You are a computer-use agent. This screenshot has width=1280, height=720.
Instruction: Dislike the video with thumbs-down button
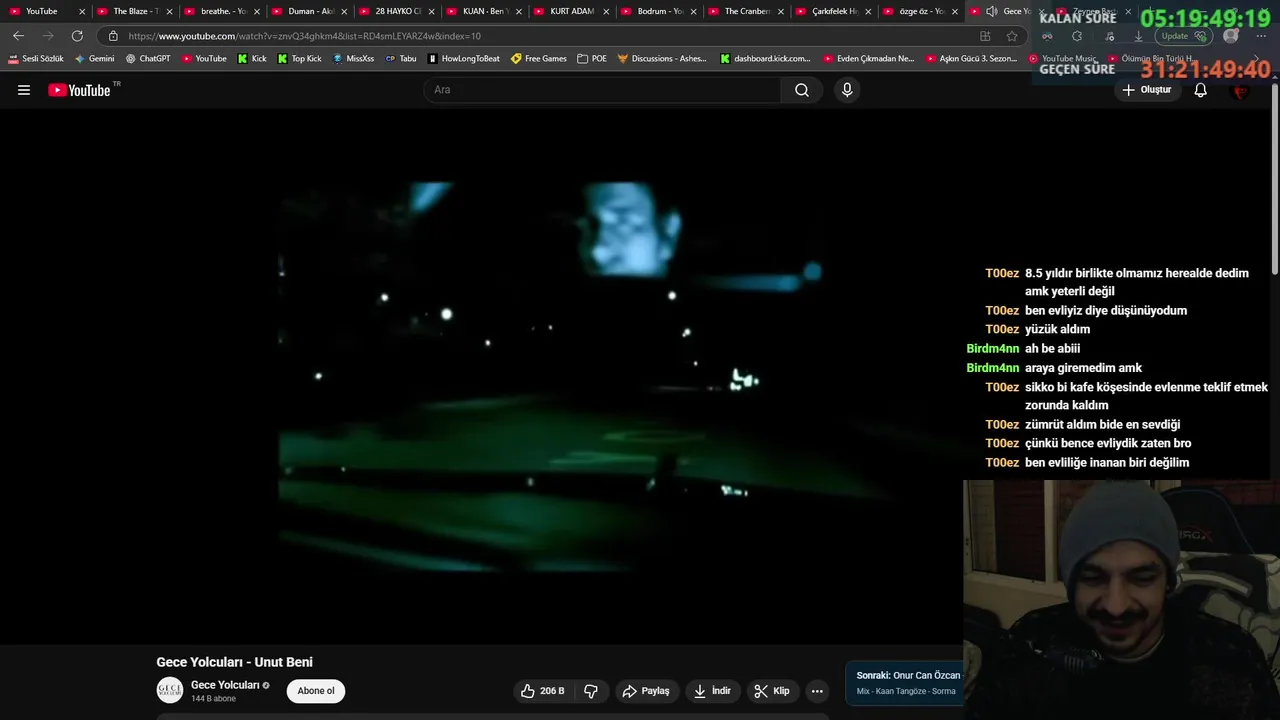[x=591, y=691]
